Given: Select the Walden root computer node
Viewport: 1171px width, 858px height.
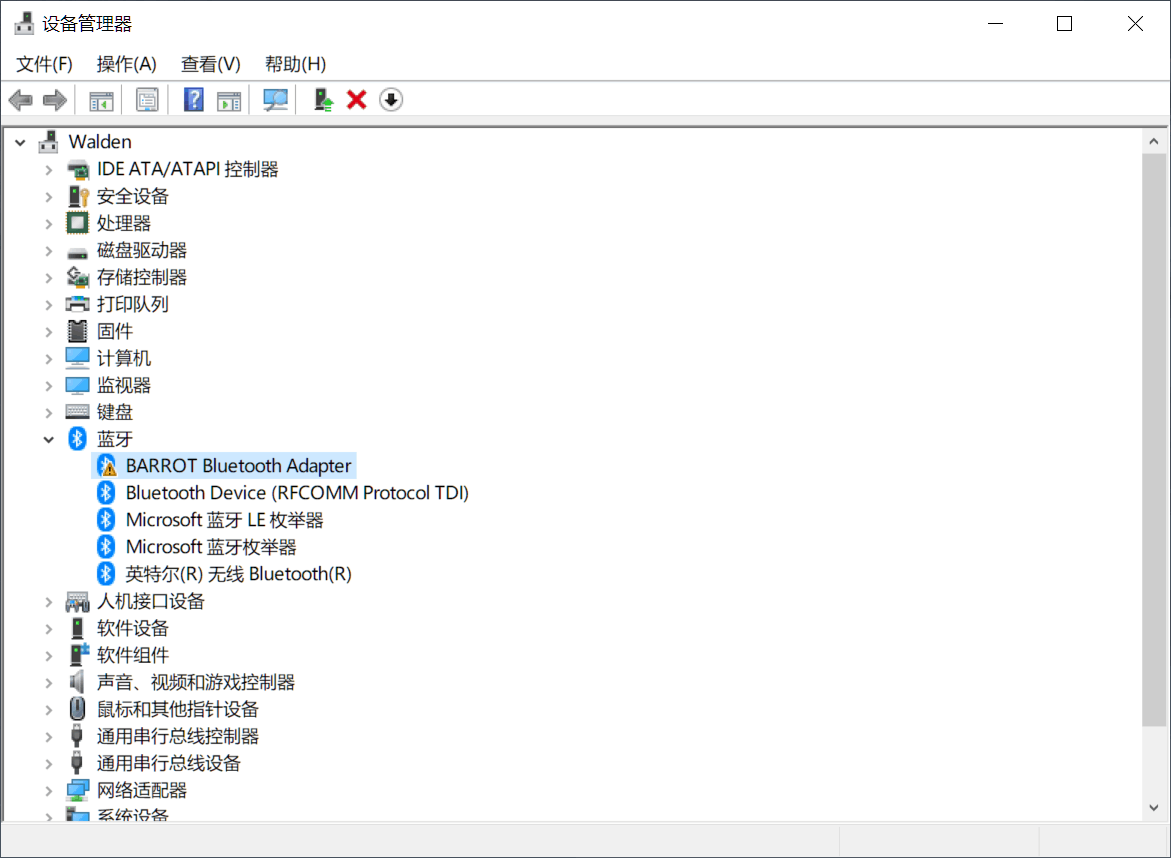Looking at the screenshot, I should (100, 141).
